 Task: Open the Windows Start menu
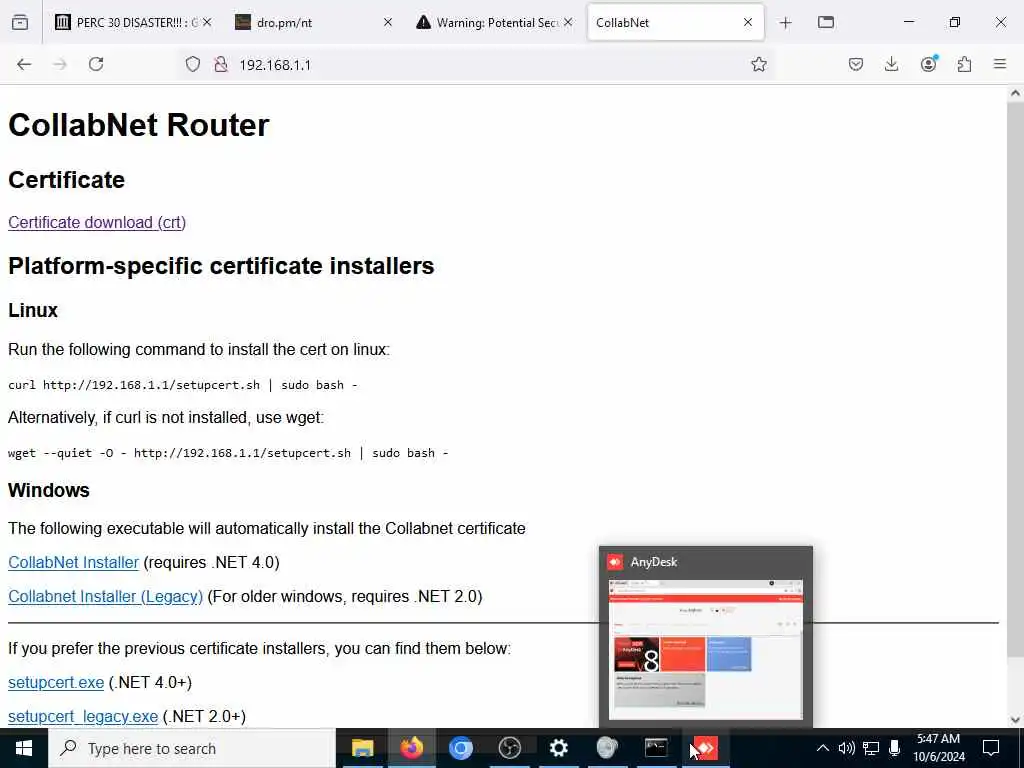[x=24, y=748]
